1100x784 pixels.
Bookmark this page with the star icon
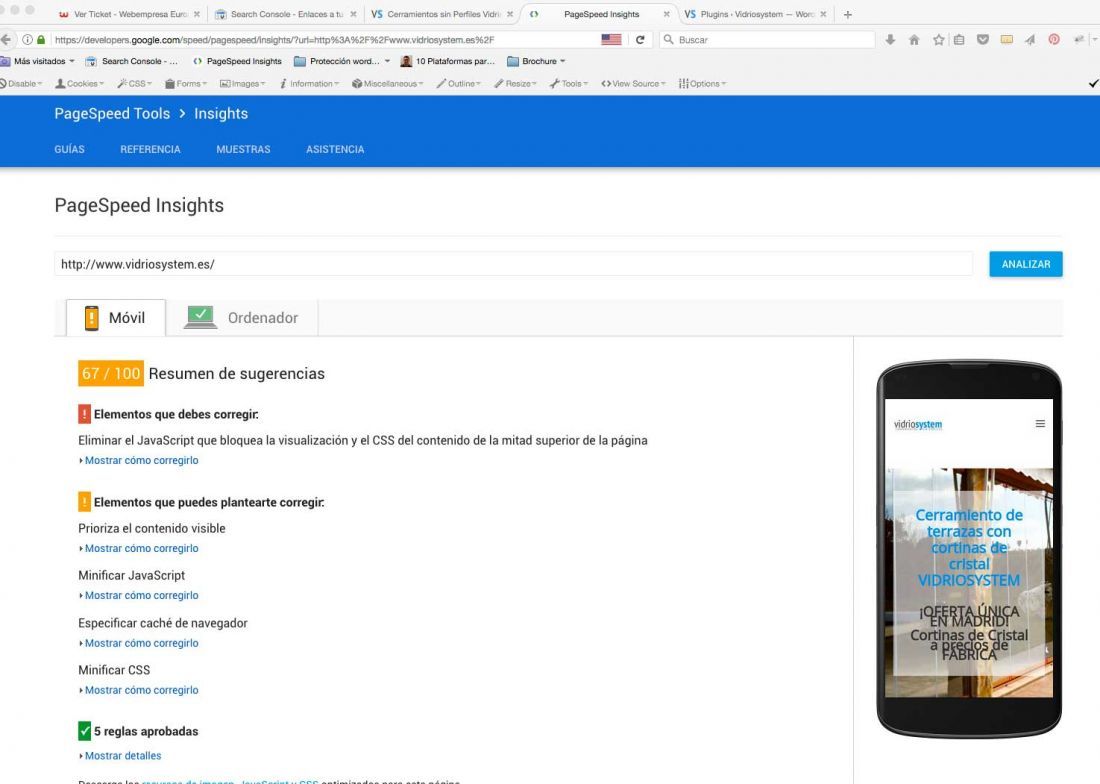939,40
